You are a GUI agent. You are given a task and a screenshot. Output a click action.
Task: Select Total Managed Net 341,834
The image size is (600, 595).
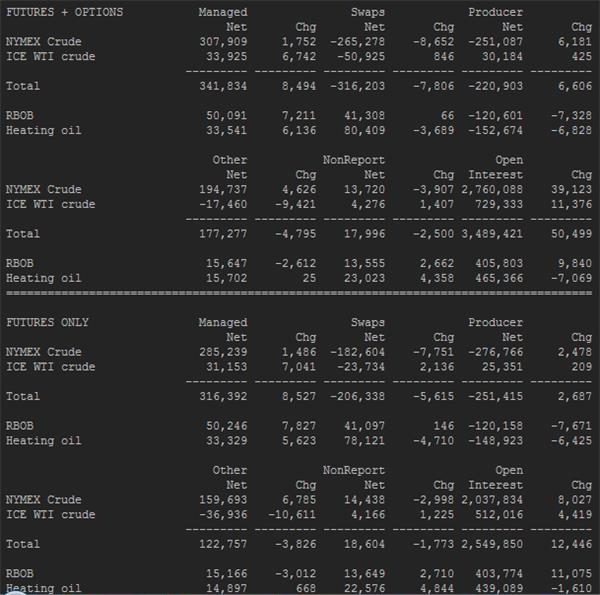point(223,86)
